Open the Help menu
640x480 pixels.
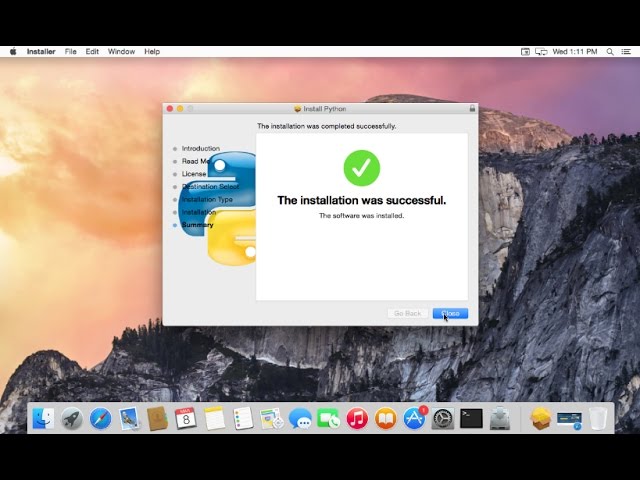coord(152,52)
